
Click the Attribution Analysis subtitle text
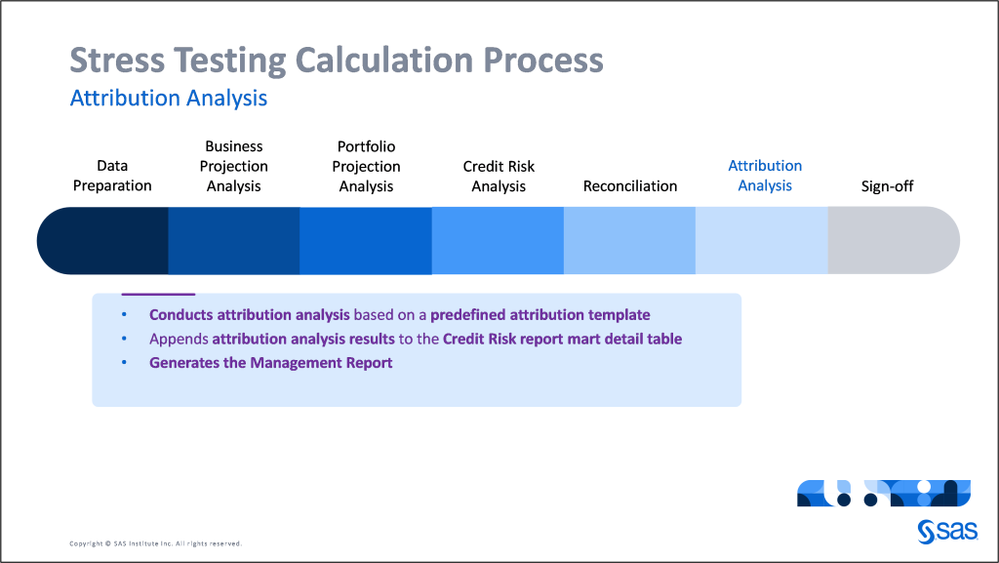coord(168,98)
